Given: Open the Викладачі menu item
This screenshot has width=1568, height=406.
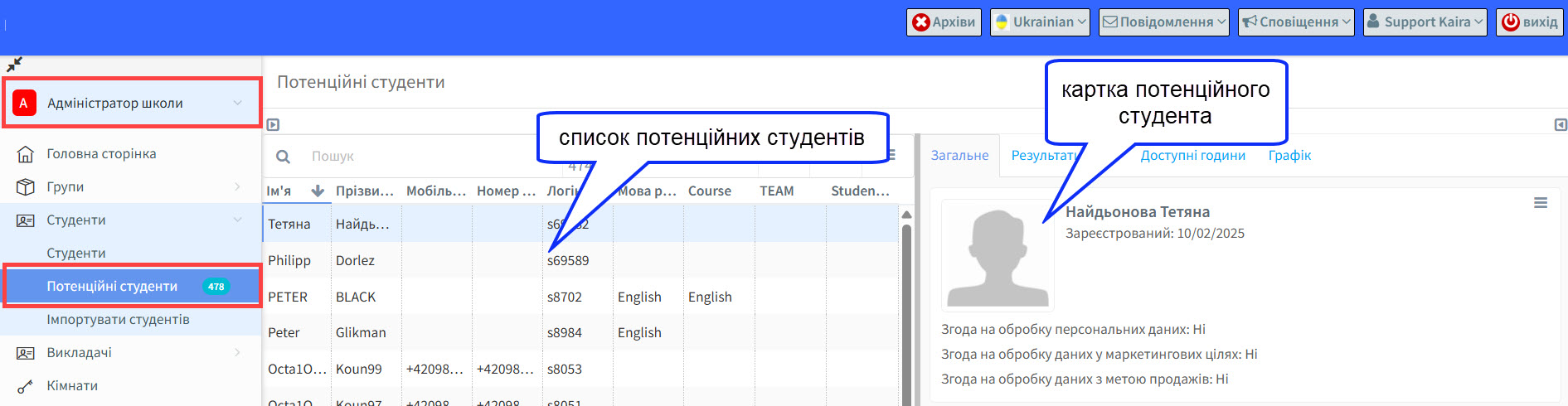Looking at the screenshot, I should coord(79,352).
